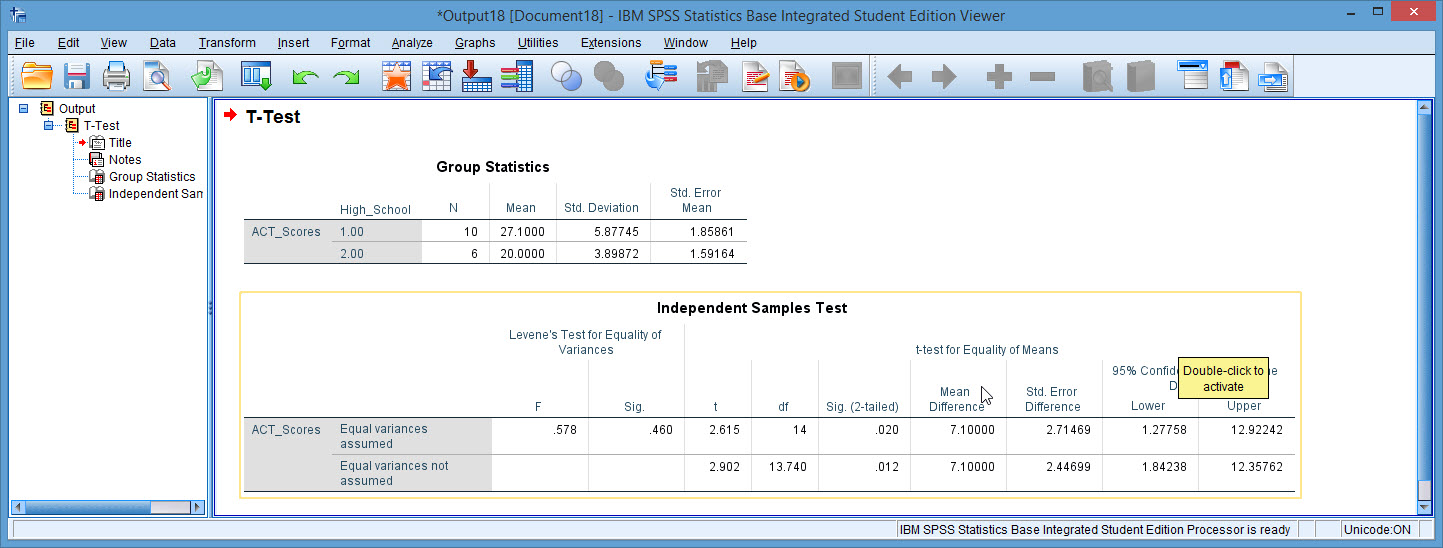
Task: Open the Transform menu
Action: click(227, 43)
